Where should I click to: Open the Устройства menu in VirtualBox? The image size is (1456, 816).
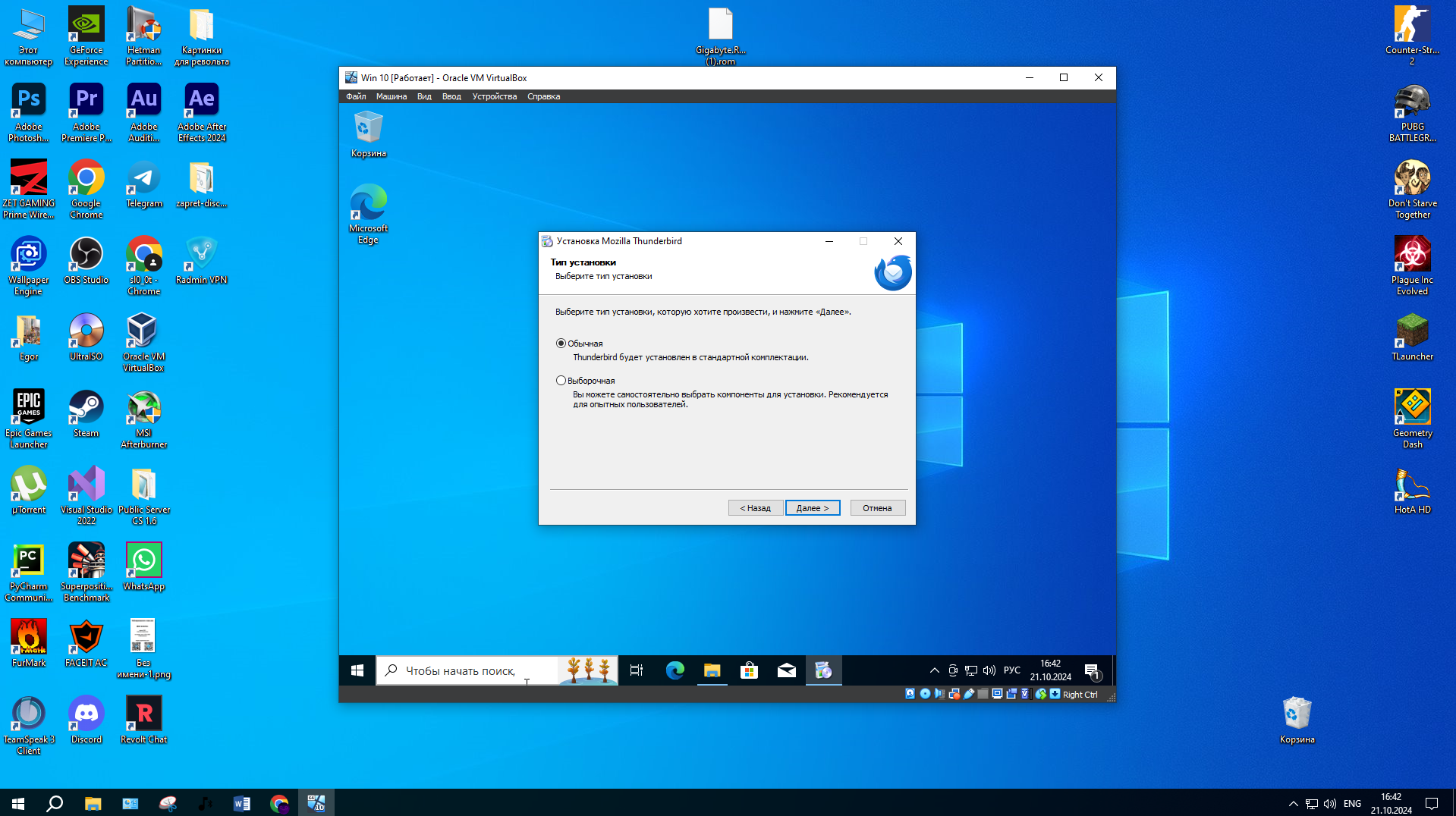pos(495,96)
